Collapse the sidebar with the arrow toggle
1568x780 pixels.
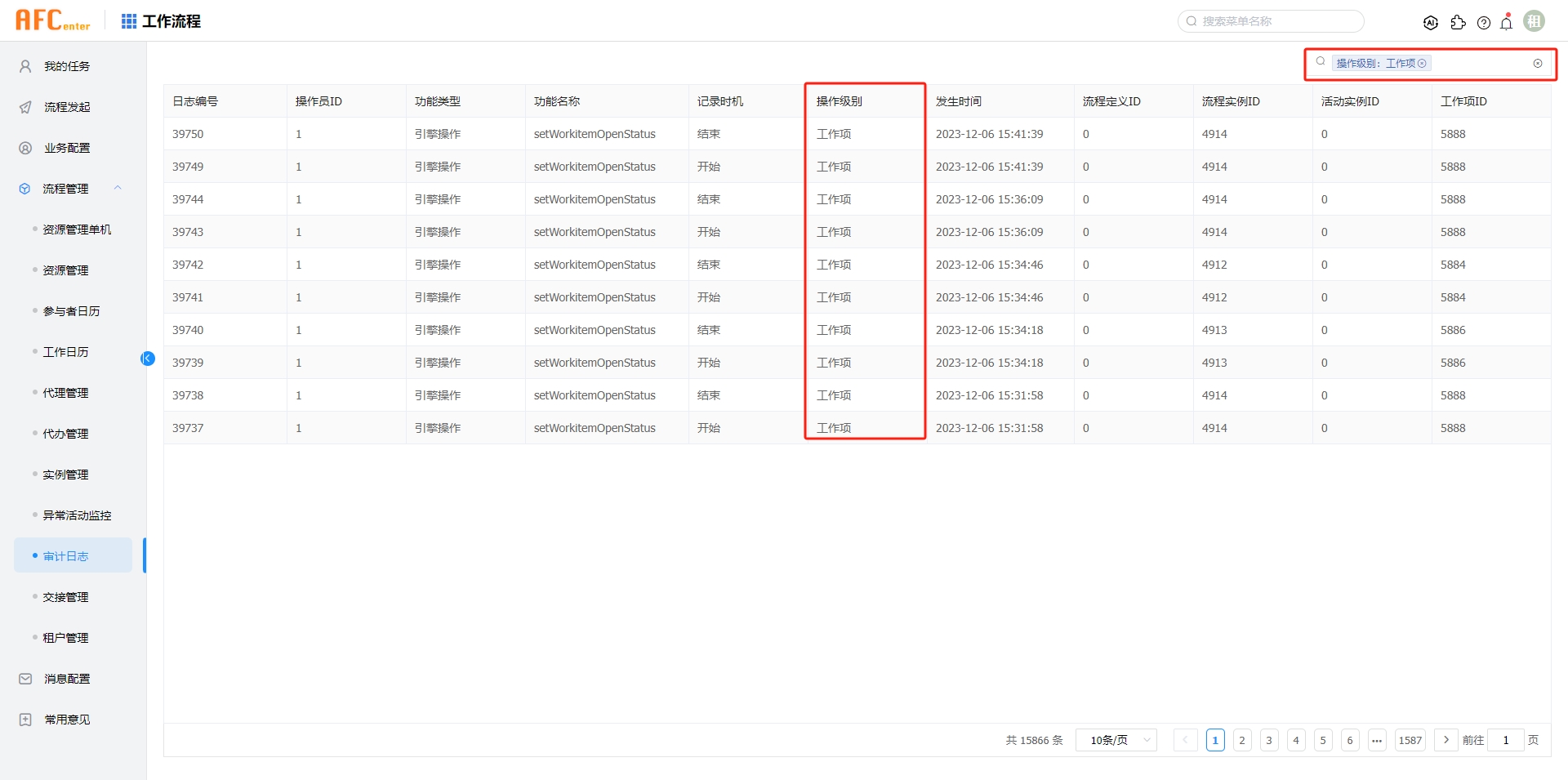pyautogui.click(x=148, y=359)
